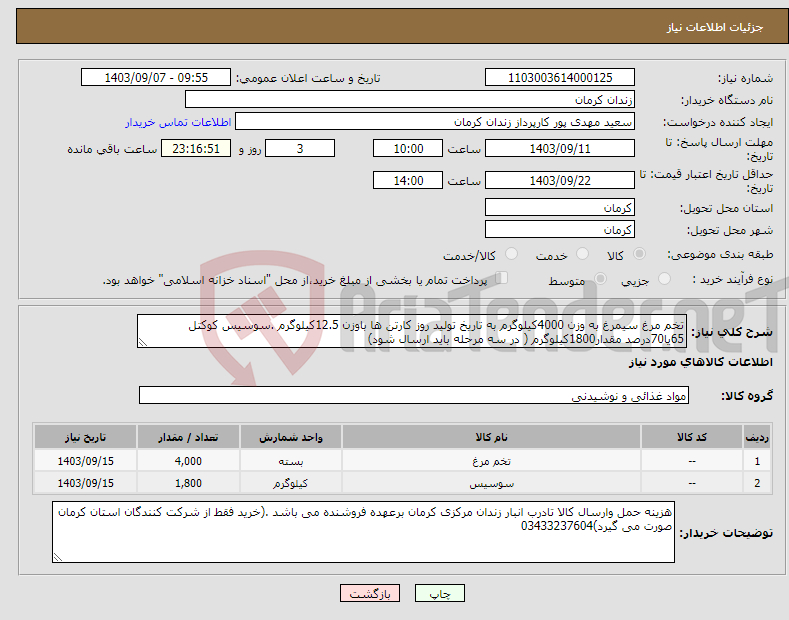The width and height of the screenshot is (789, 620).
Task: Open the اطلاعات تماس خریدار link
Action: click(x=178, y=122)
